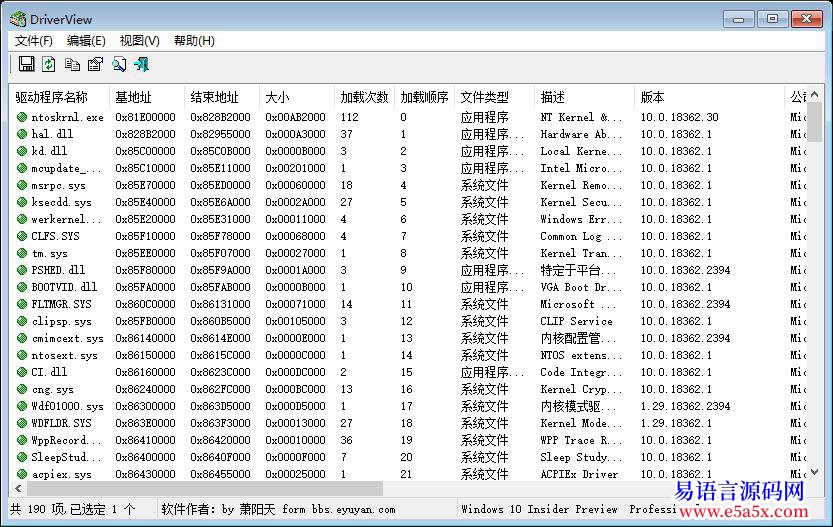Click description CLIP Service
833x527 pixels.
tap(576, 321)
